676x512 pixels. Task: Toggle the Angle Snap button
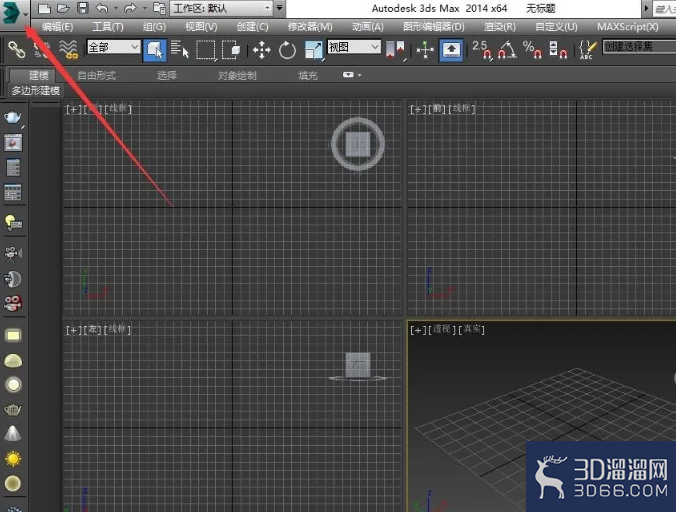coord(507,50)
